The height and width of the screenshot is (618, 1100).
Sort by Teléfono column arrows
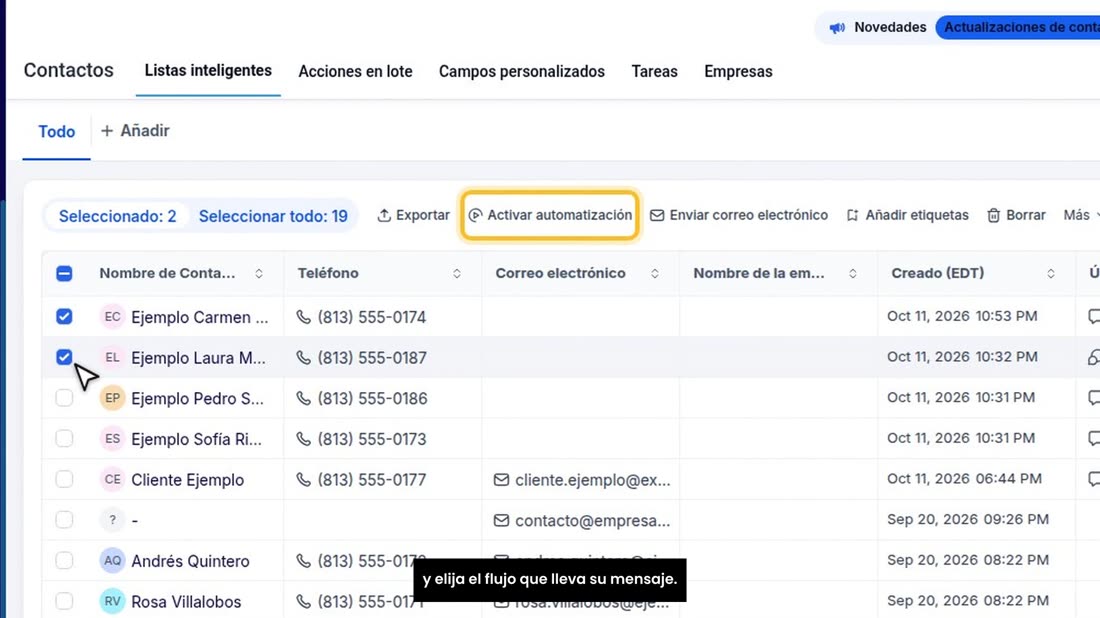[457, 274]
